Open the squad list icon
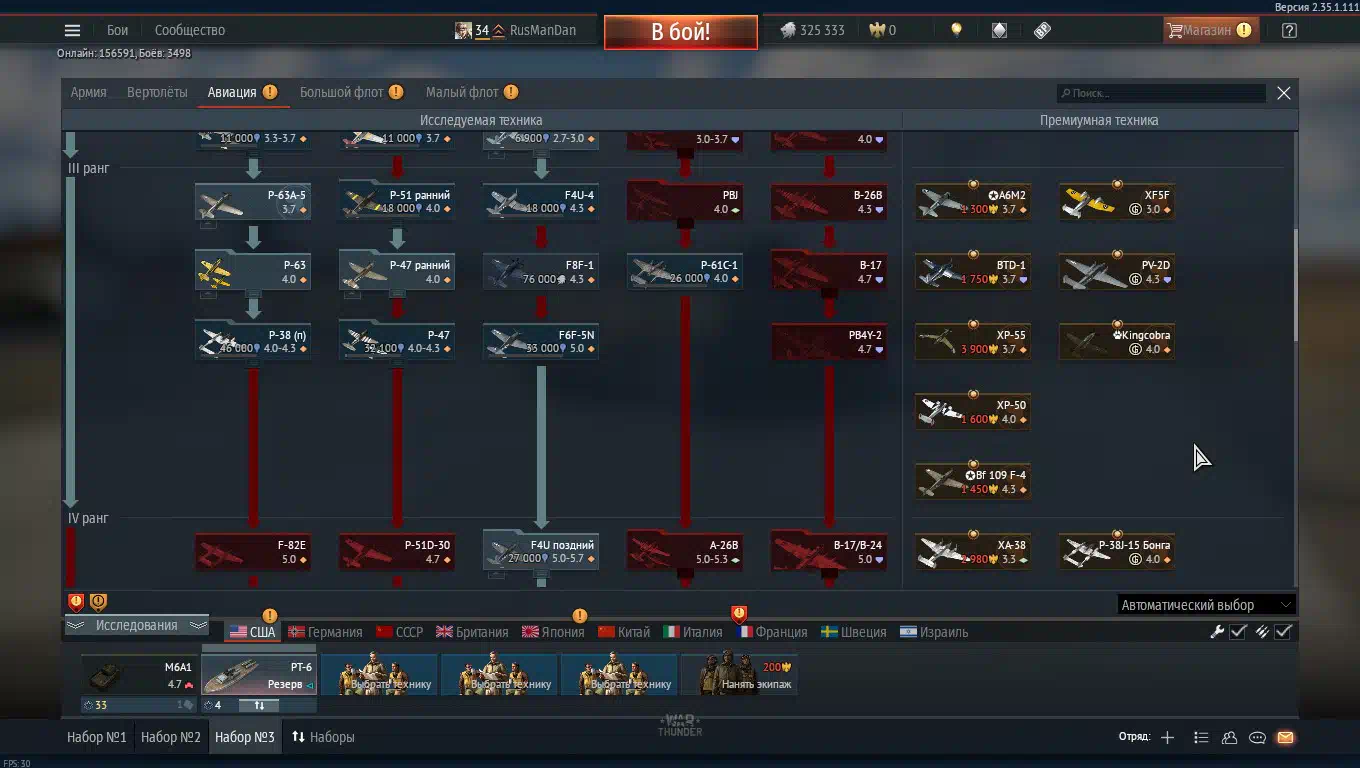Screen dimensions: 1360x768 1201,737
